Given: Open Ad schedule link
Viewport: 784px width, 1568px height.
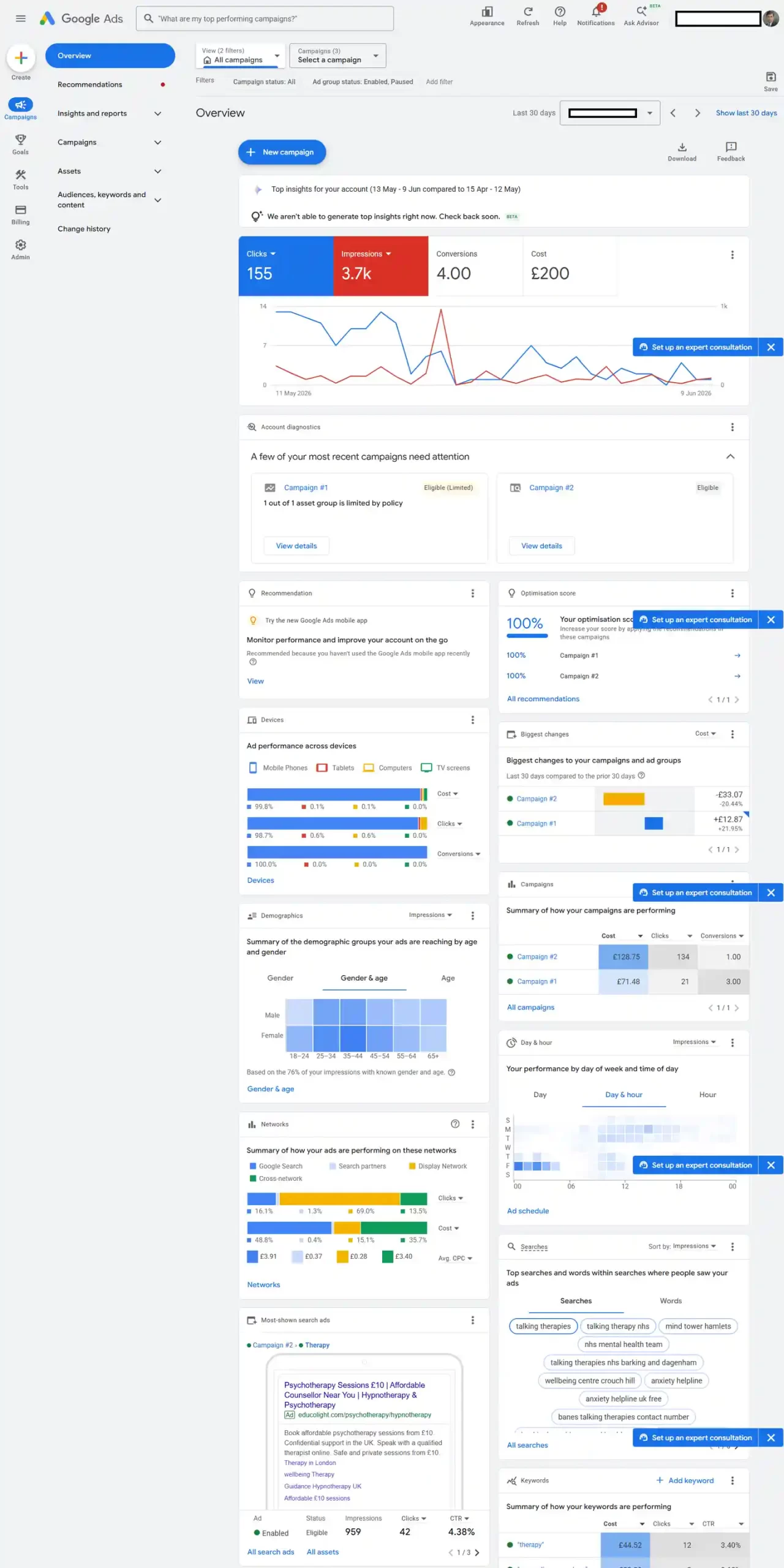Looking at the screenshot, I should click(527, 1211).
